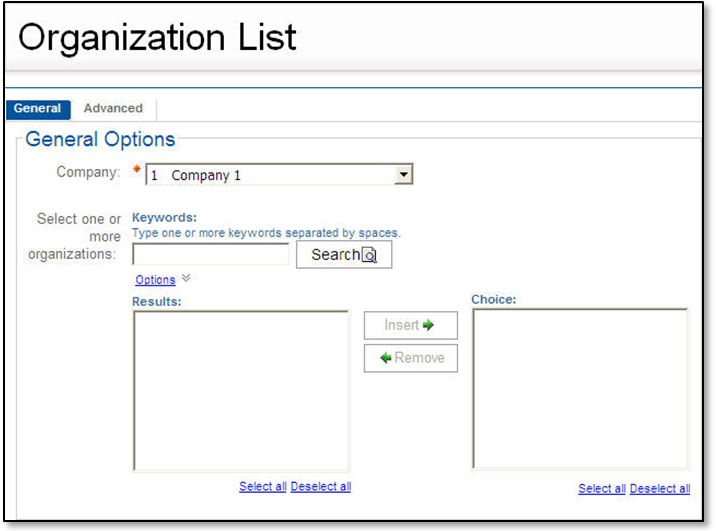Viewport: 716px width, 531px height.
Task: Click inside the Results list box
Action: [240, 390]
